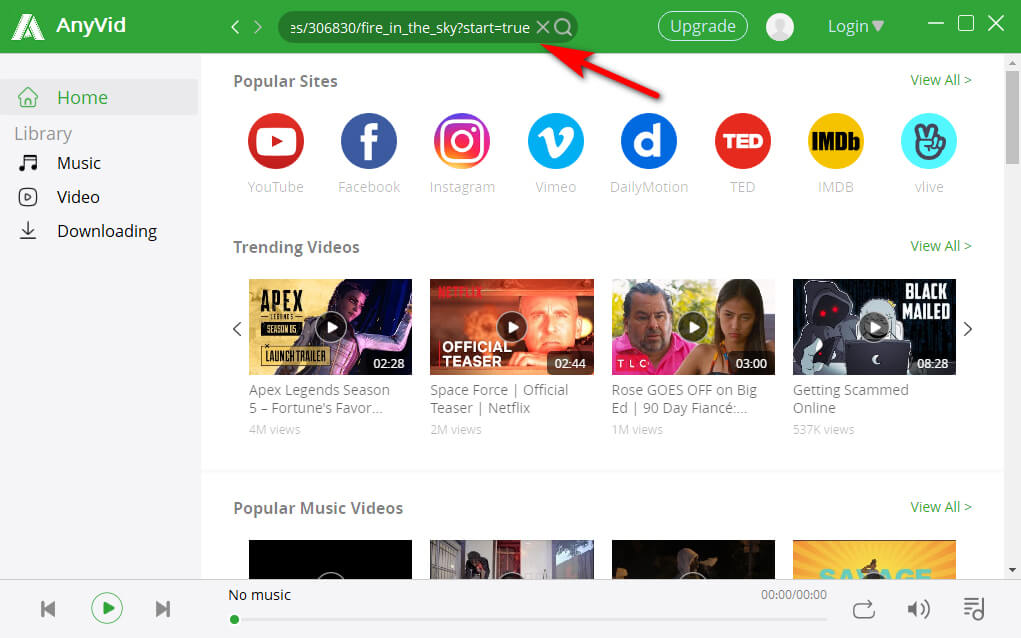1021x638 pixels.
Task: Mute with the volume speaker icon
Action: coord(918,609)
